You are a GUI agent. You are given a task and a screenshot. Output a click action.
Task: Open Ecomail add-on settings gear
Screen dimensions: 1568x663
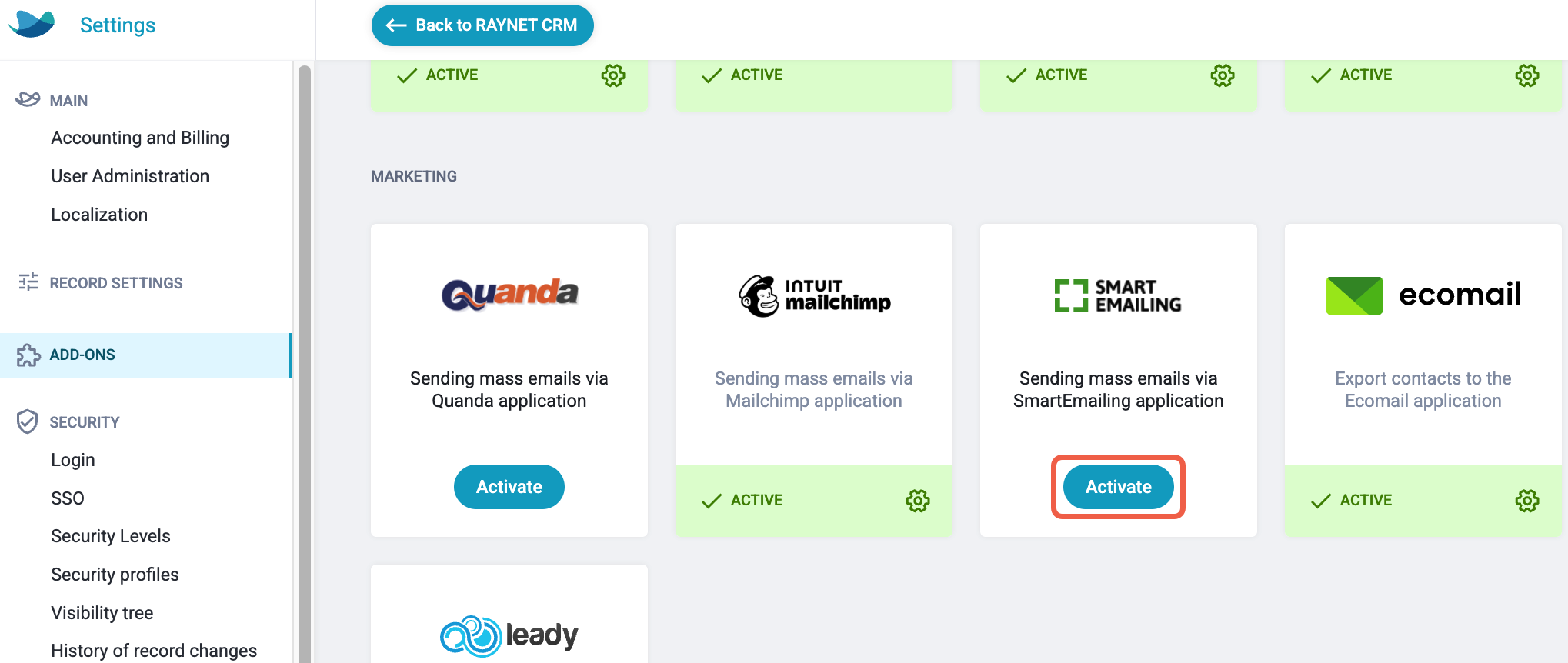tap(1526, 501)
